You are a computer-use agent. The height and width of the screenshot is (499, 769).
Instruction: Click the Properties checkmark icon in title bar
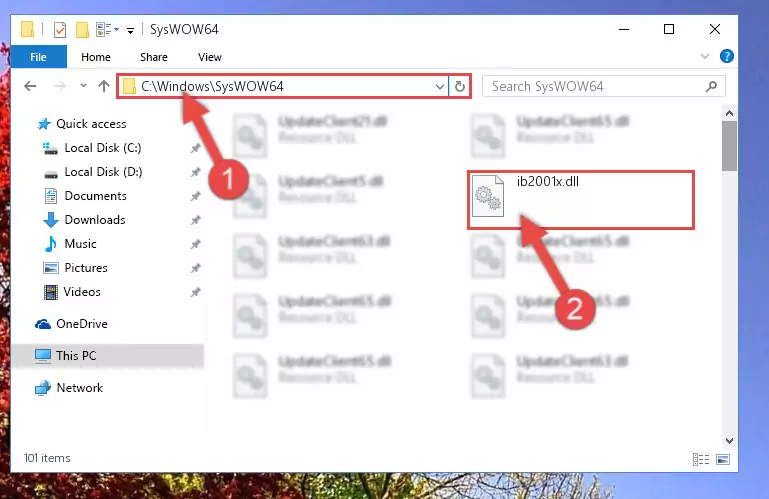(x=59, y=29)
